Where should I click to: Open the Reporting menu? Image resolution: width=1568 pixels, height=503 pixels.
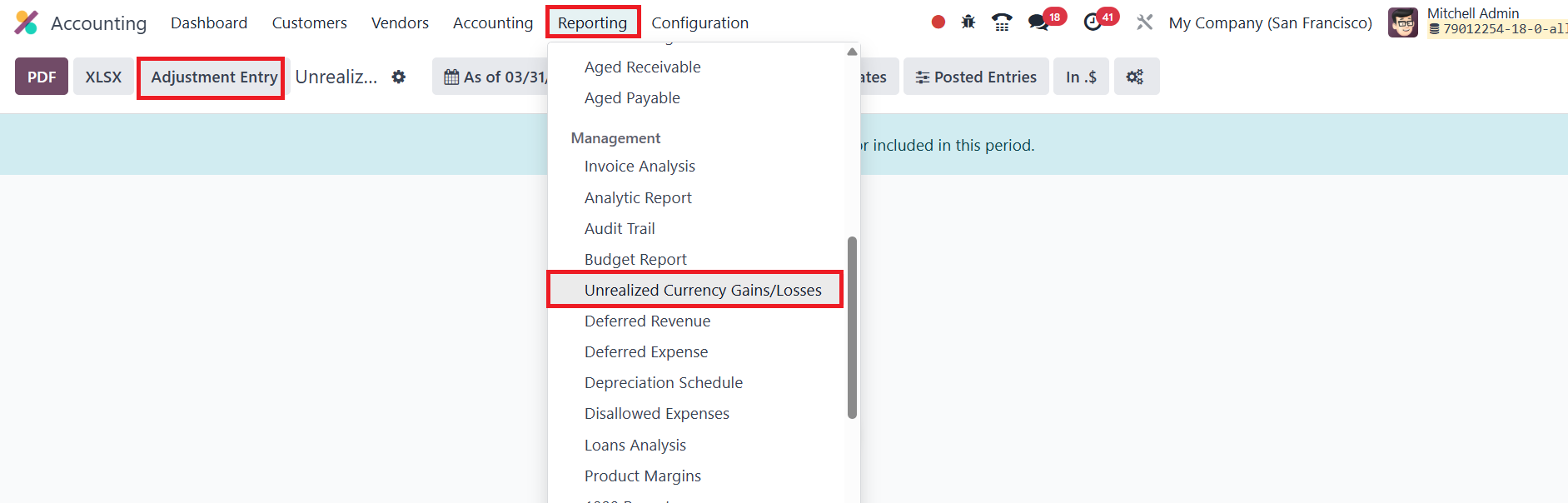(x=592, y=22)
